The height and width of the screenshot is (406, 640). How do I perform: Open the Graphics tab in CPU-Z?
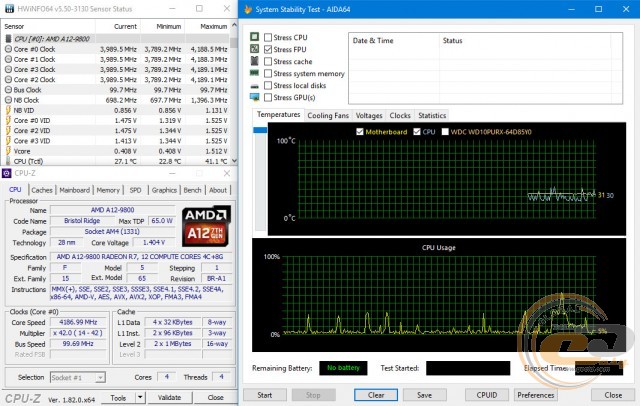pos(164,190)
